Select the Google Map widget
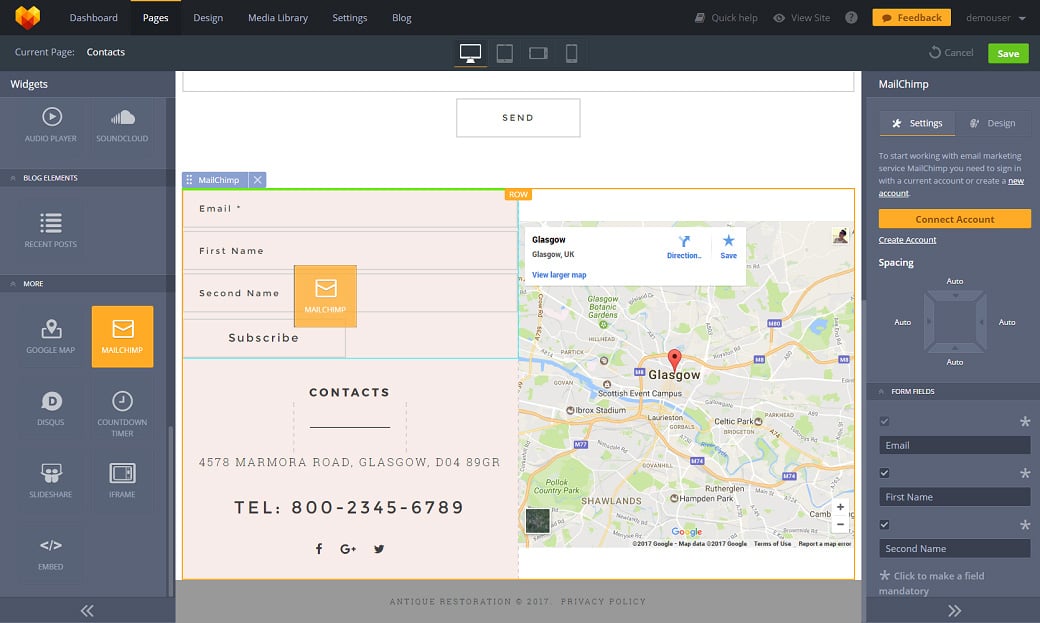This screenshot has width=1040, height=623. 51,336
